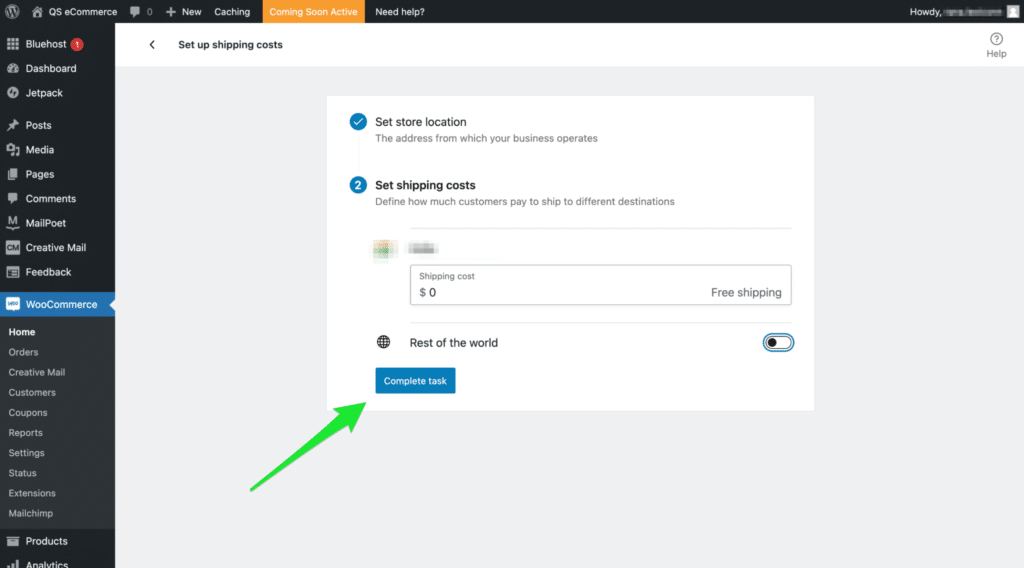1024x568 pixels.
Task: Click the Comments icon in sidebar
Action: pos(12,198)
